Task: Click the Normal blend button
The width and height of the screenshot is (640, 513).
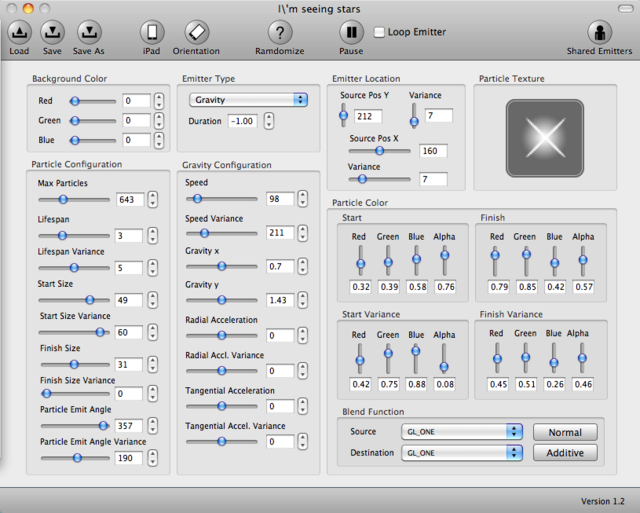Action: tap(565, 432)
